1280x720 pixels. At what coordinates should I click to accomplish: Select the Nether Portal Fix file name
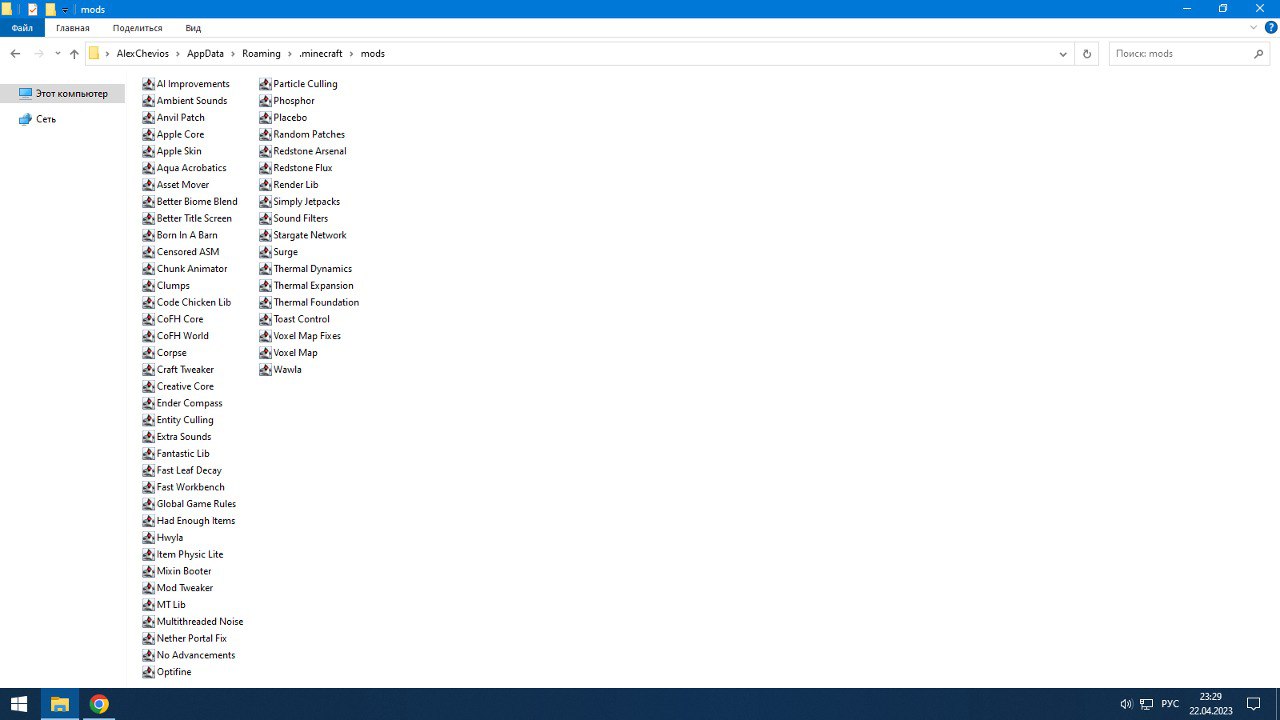pyautogui.click(x=192, y=639)
